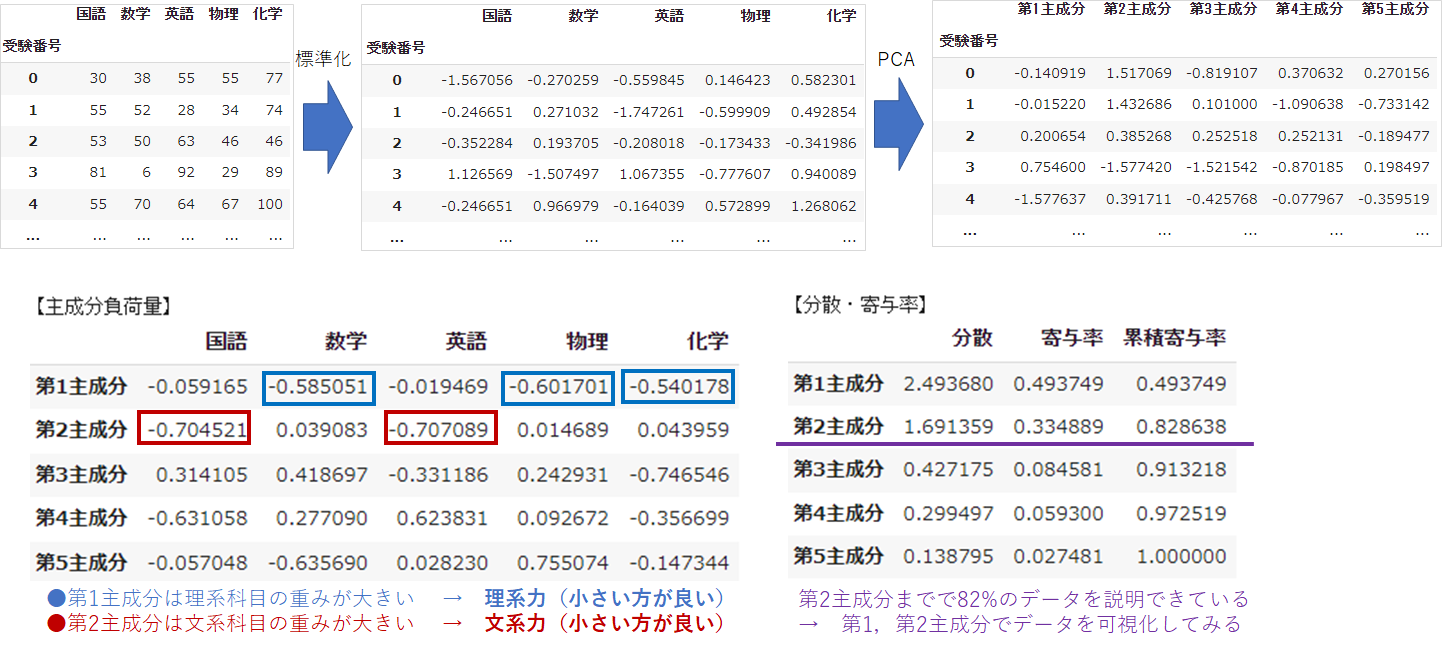Click the blue 理系力（小さい方が良い） text
The image size is (1442, 651).
[x=603, y=598]
